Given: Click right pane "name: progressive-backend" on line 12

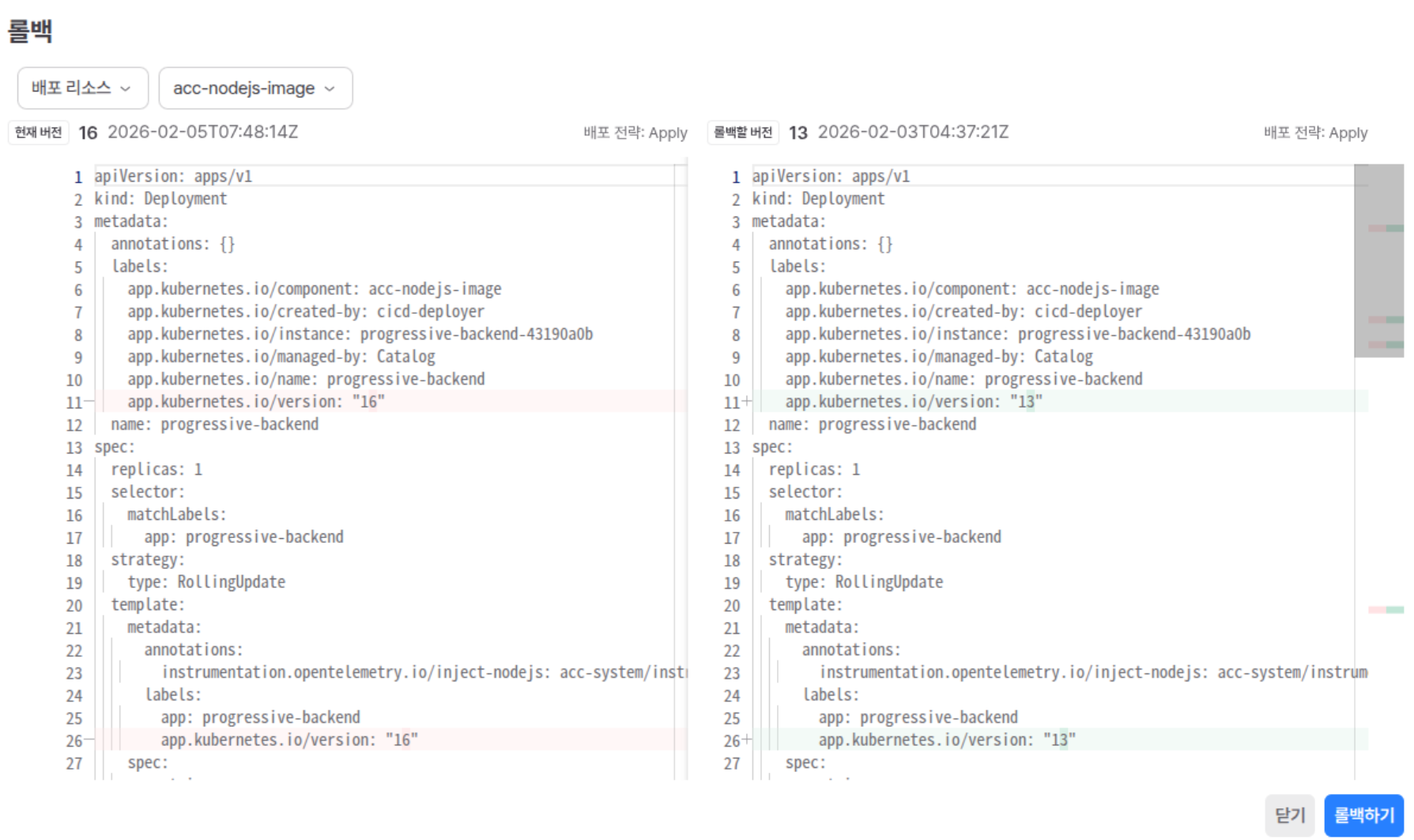Looking at the screenshot, I should 873,424.
